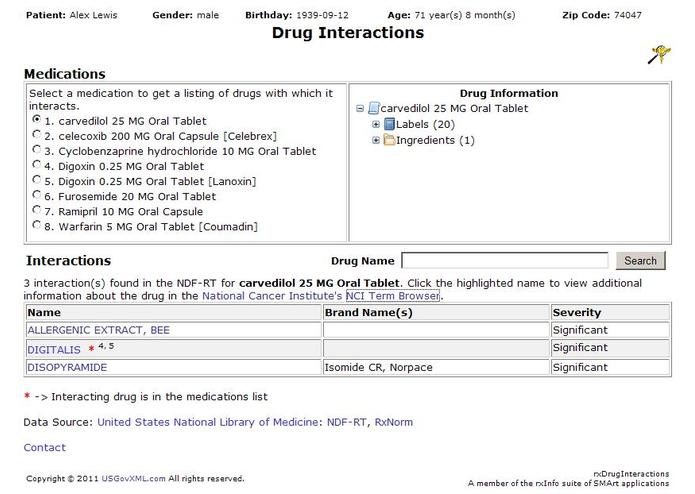Click the Zip Code value 74047
695x494 pixels.
[628, 15]
